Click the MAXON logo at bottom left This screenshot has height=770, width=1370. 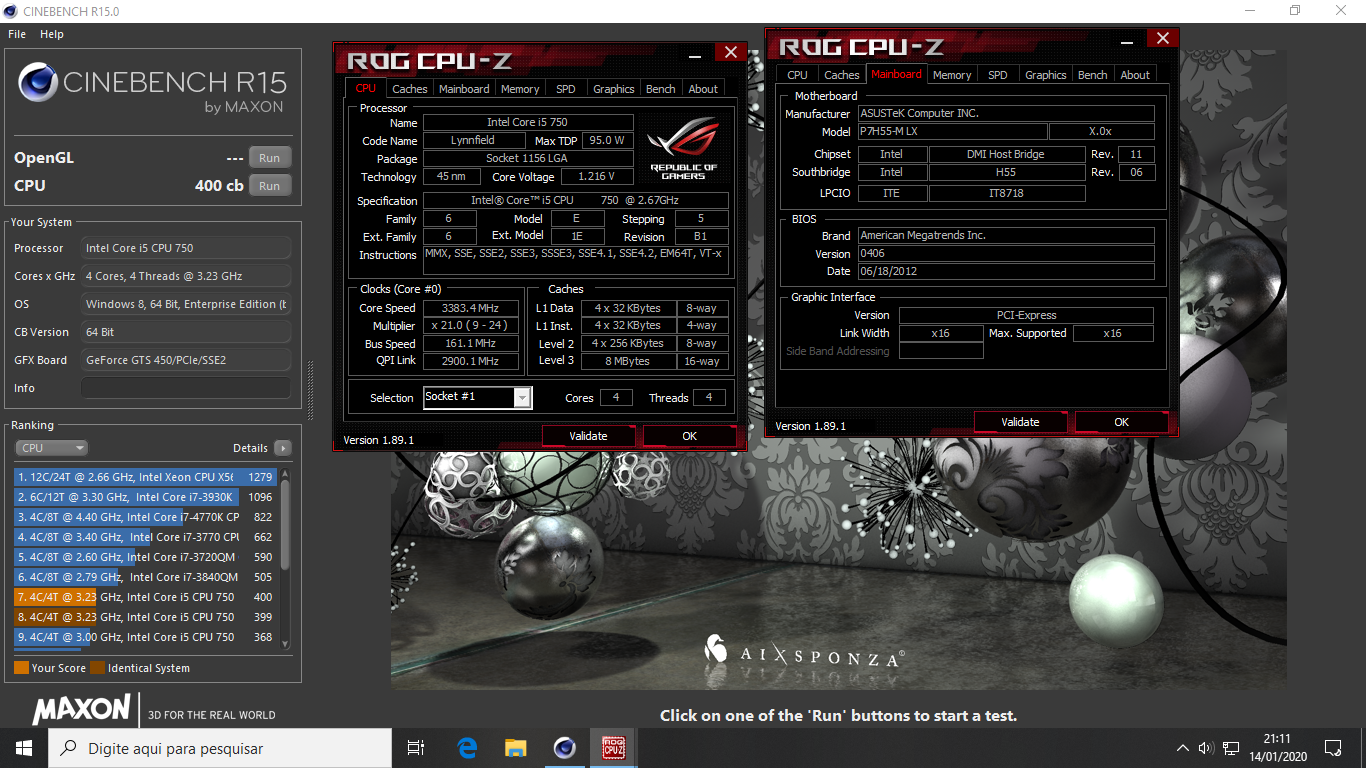click(82, 709)
